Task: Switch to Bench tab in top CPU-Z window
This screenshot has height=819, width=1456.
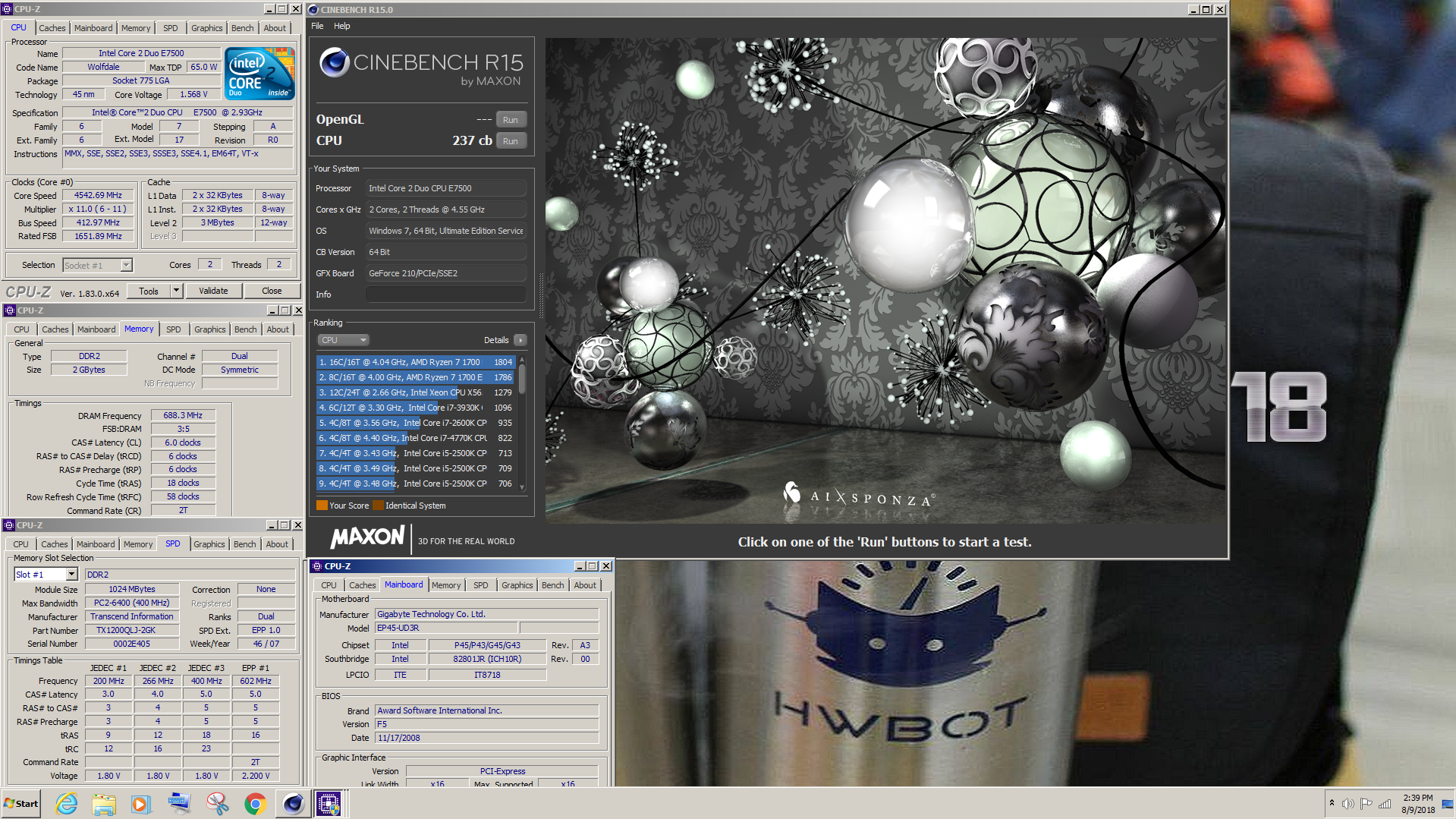Action: [243, 28]
